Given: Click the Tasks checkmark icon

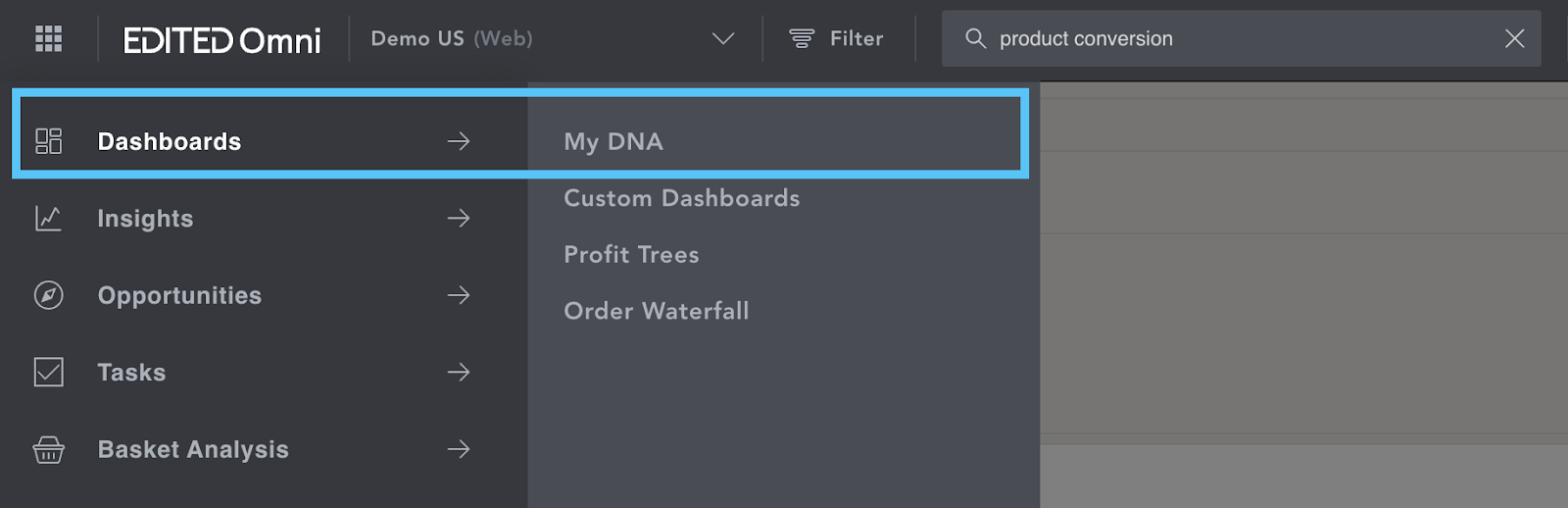Looking at the screenshot, I should [48, 372].
